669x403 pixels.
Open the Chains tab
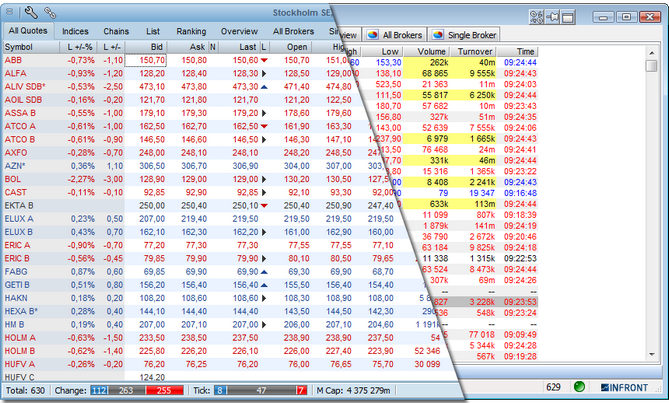click(116, 31)
